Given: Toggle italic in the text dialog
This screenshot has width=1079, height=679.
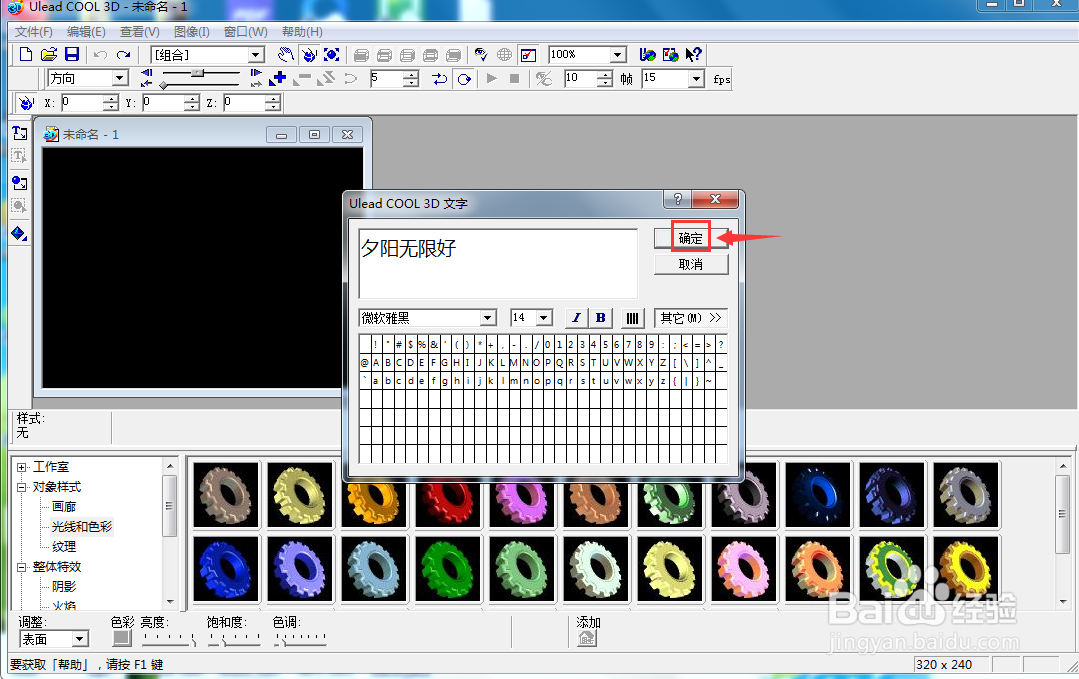Looking at the screenshot, I should 576,318.
